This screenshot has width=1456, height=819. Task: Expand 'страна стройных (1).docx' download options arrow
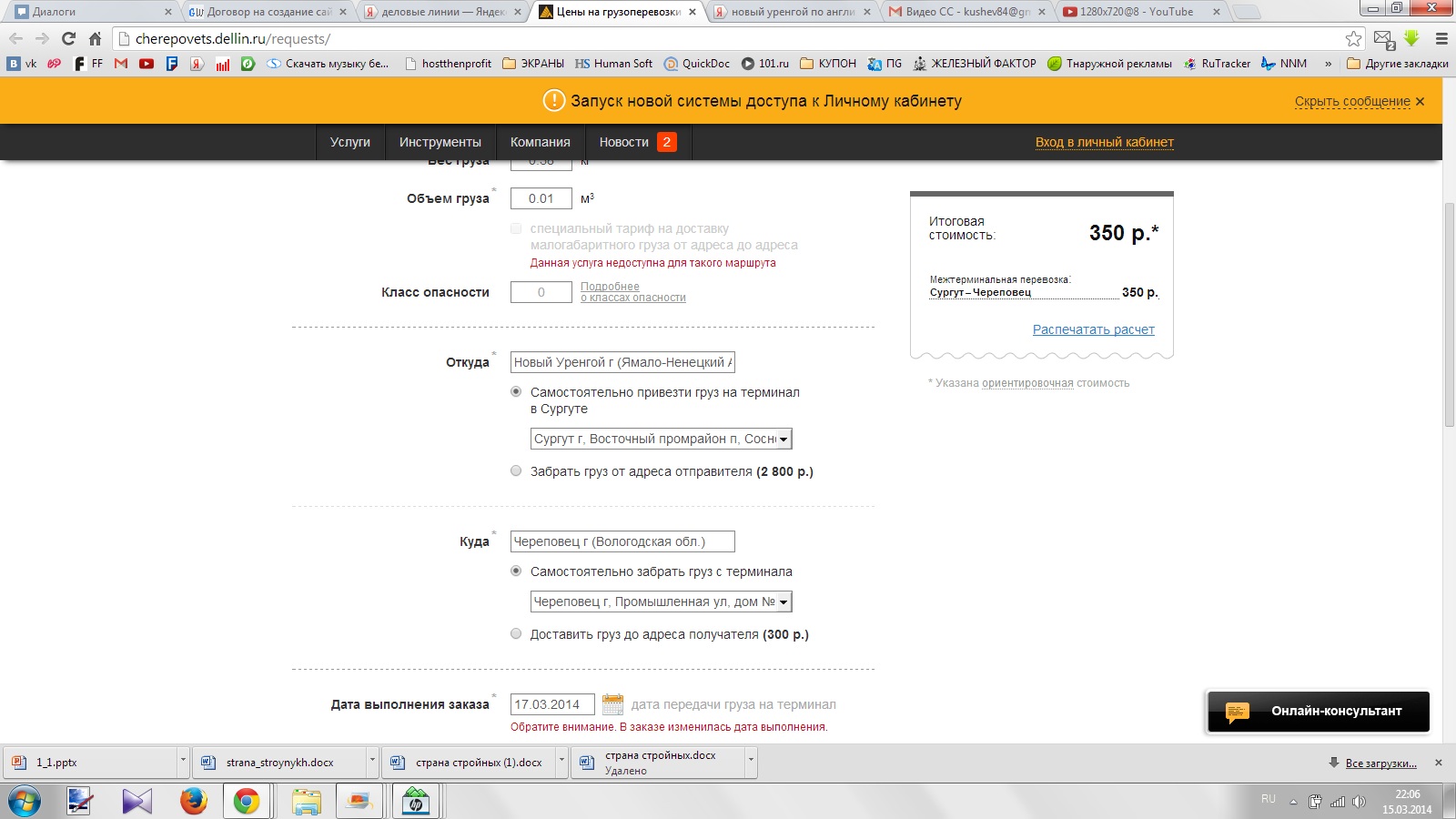click(x=561, y=763)
